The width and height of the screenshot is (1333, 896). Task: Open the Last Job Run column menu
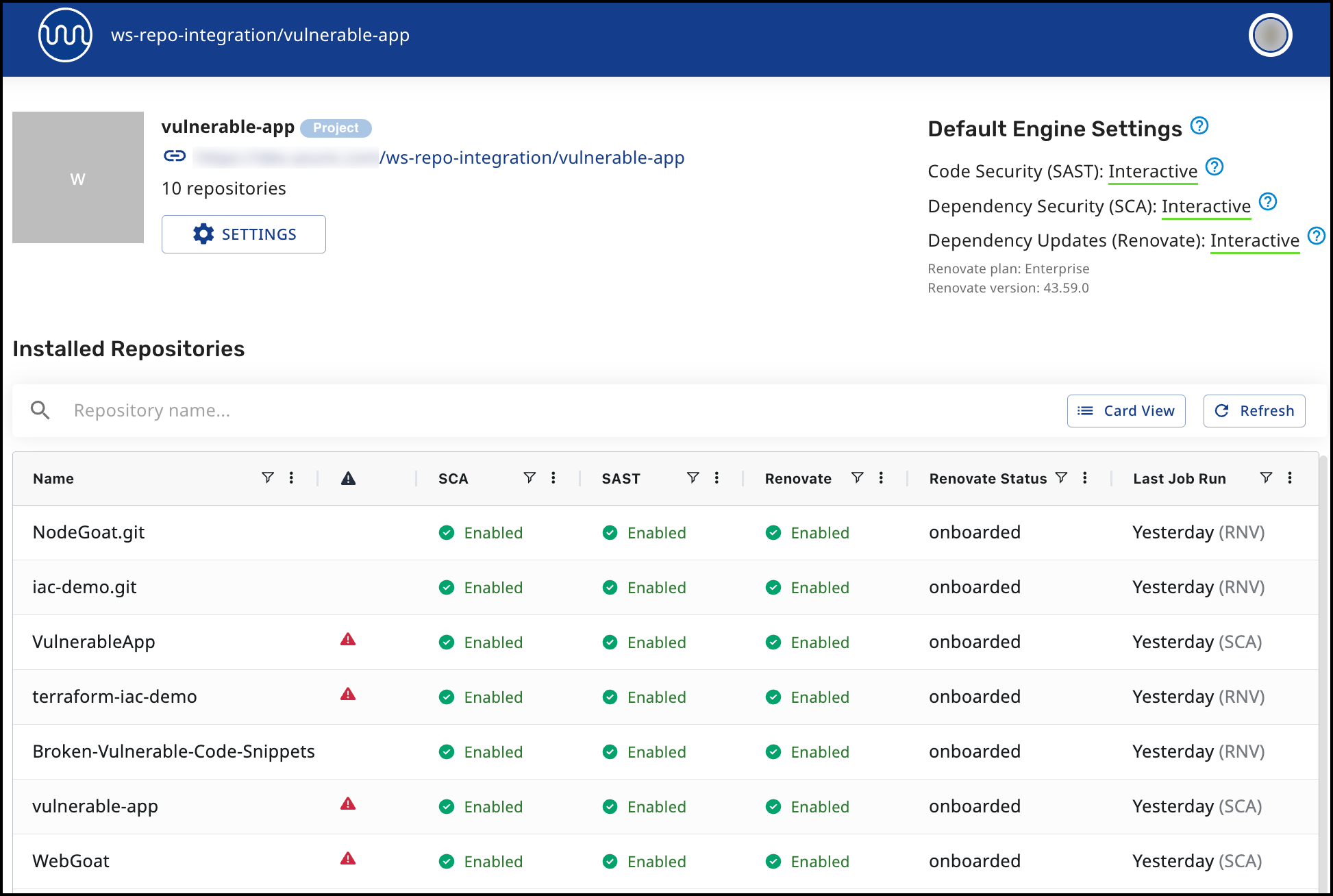(1289, 477)
